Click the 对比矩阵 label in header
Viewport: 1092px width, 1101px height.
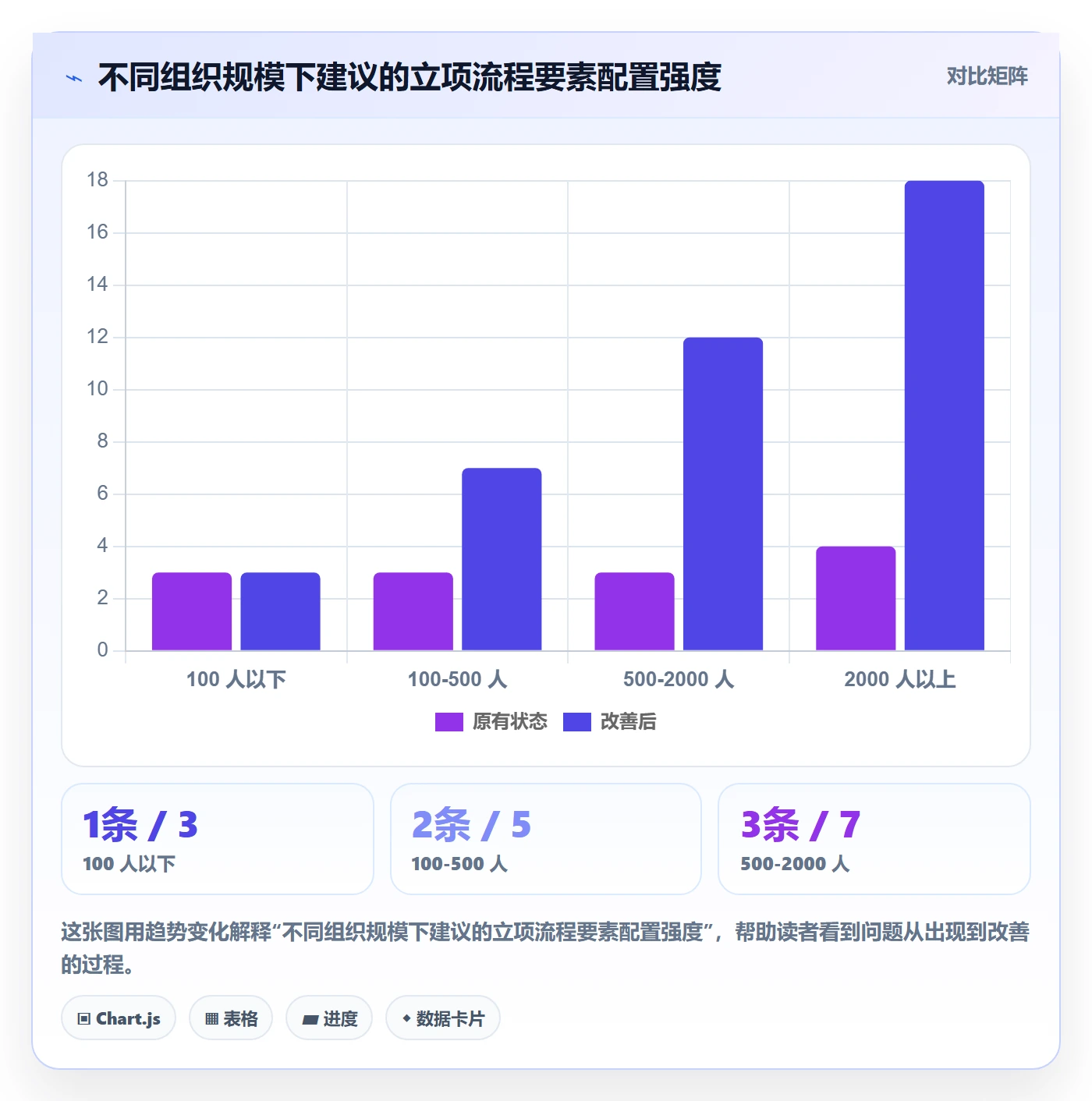click(x=987, y=76)
